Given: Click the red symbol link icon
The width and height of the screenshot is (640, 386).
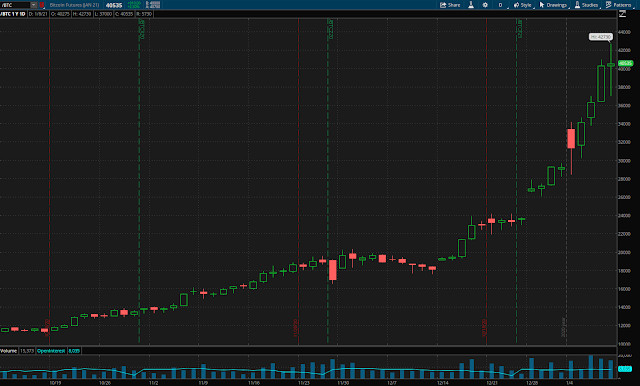Looking at the screenshot, I should [x=42, y=5].
